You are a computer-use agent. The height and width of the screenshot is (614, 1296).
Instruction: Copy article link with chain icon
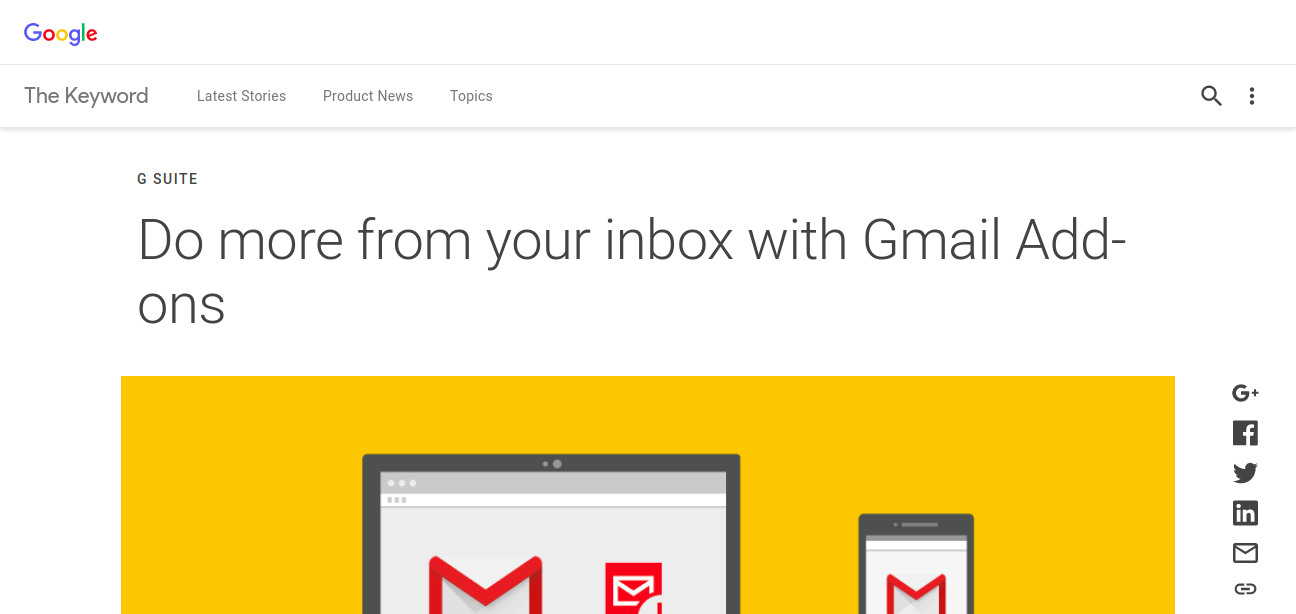[x=1245, y=589]
